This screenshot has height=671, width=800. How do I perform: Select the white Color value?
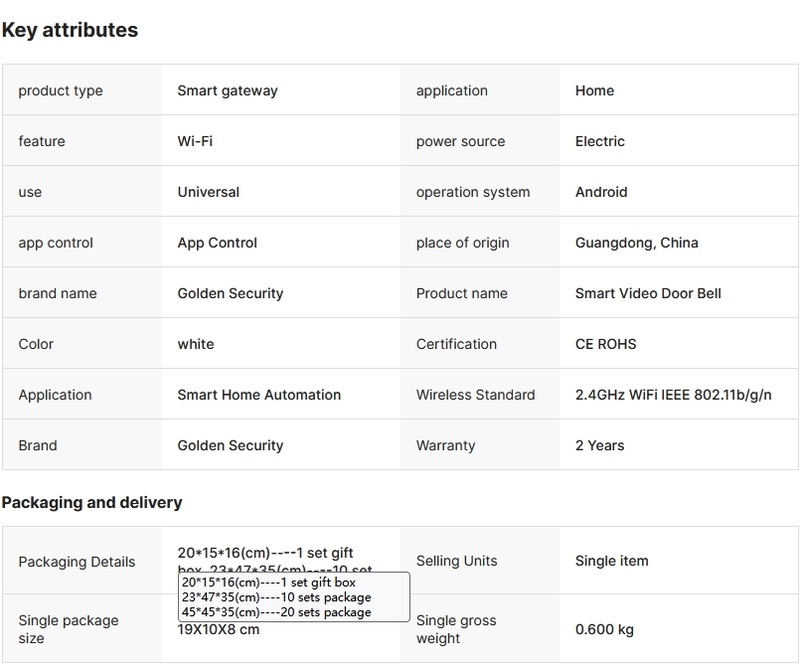pyautogui.click(x=196, y=344)
